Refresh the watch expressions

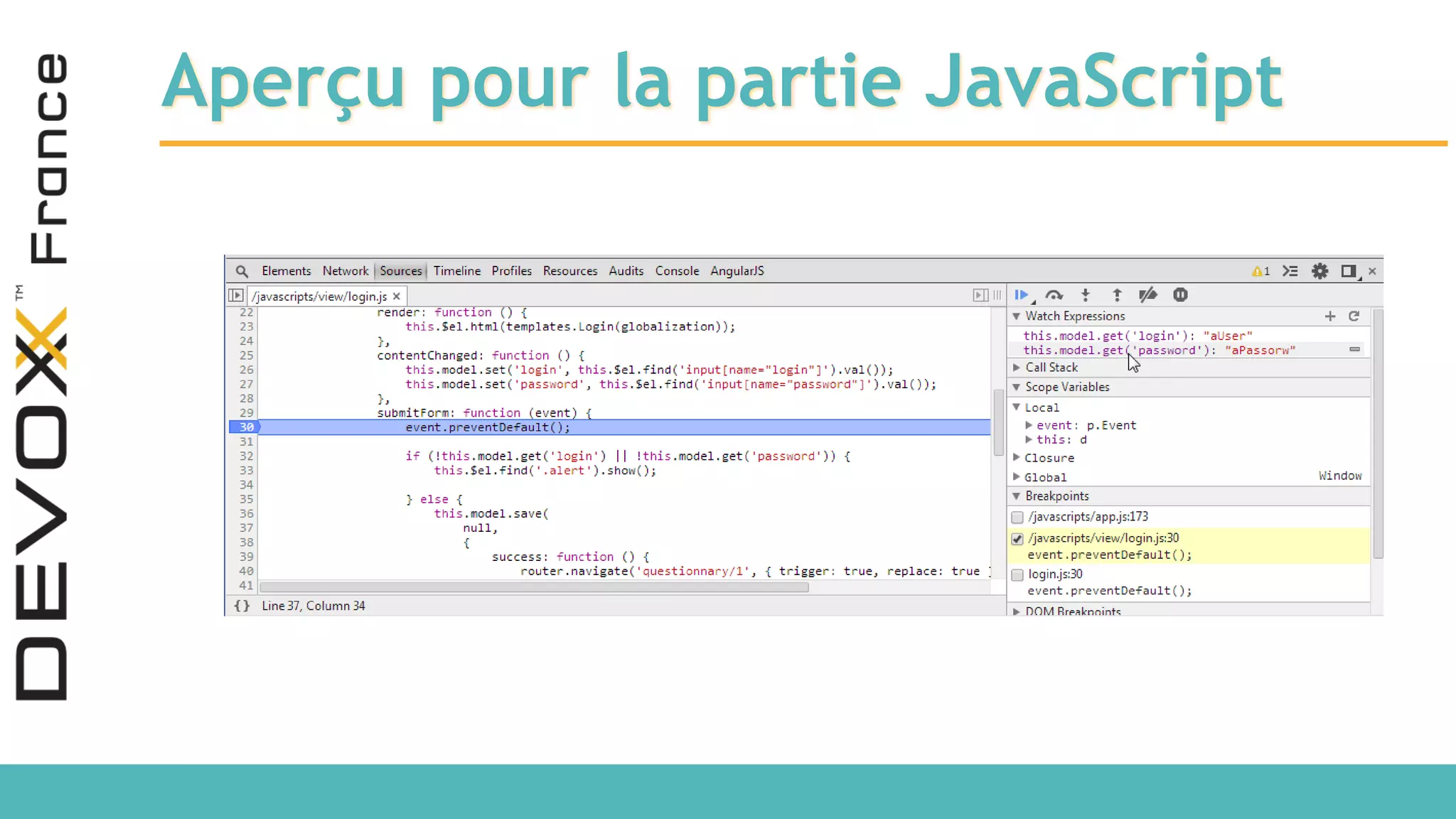coord(1354,316)
